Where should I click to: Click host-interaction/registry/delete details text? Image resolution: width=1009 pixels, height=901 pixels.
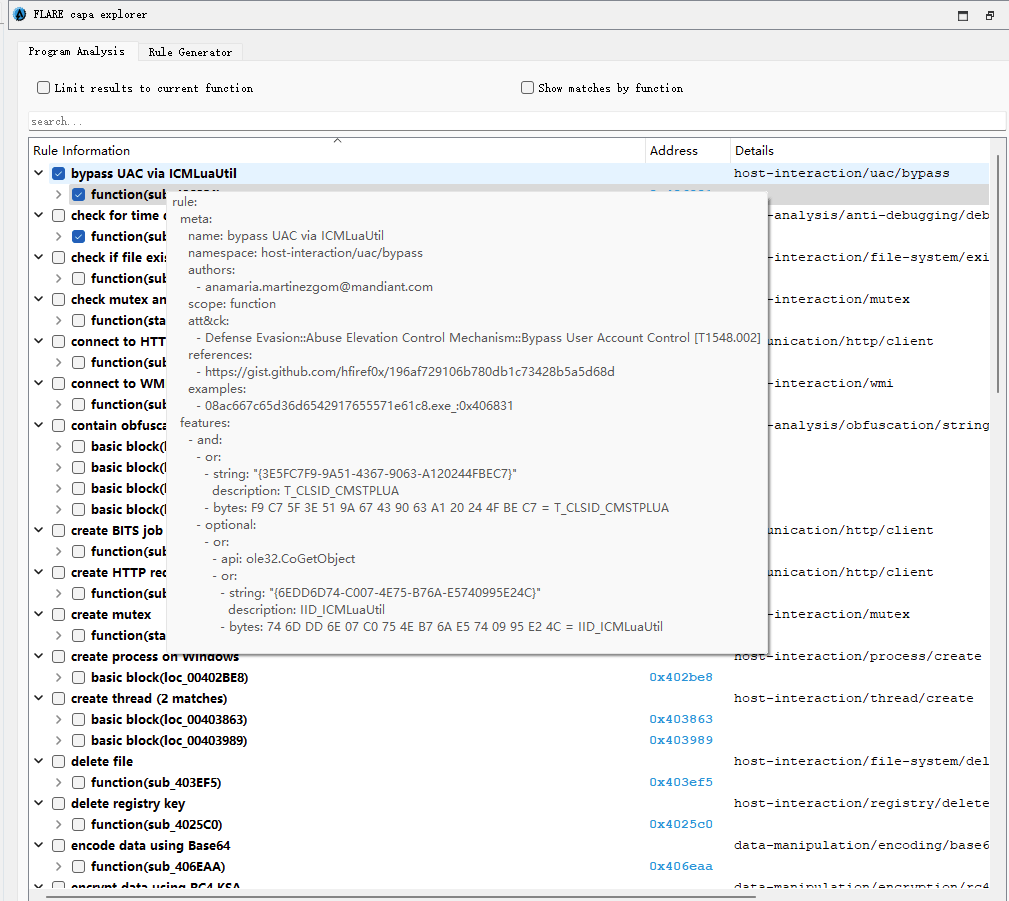click(861, 803)
